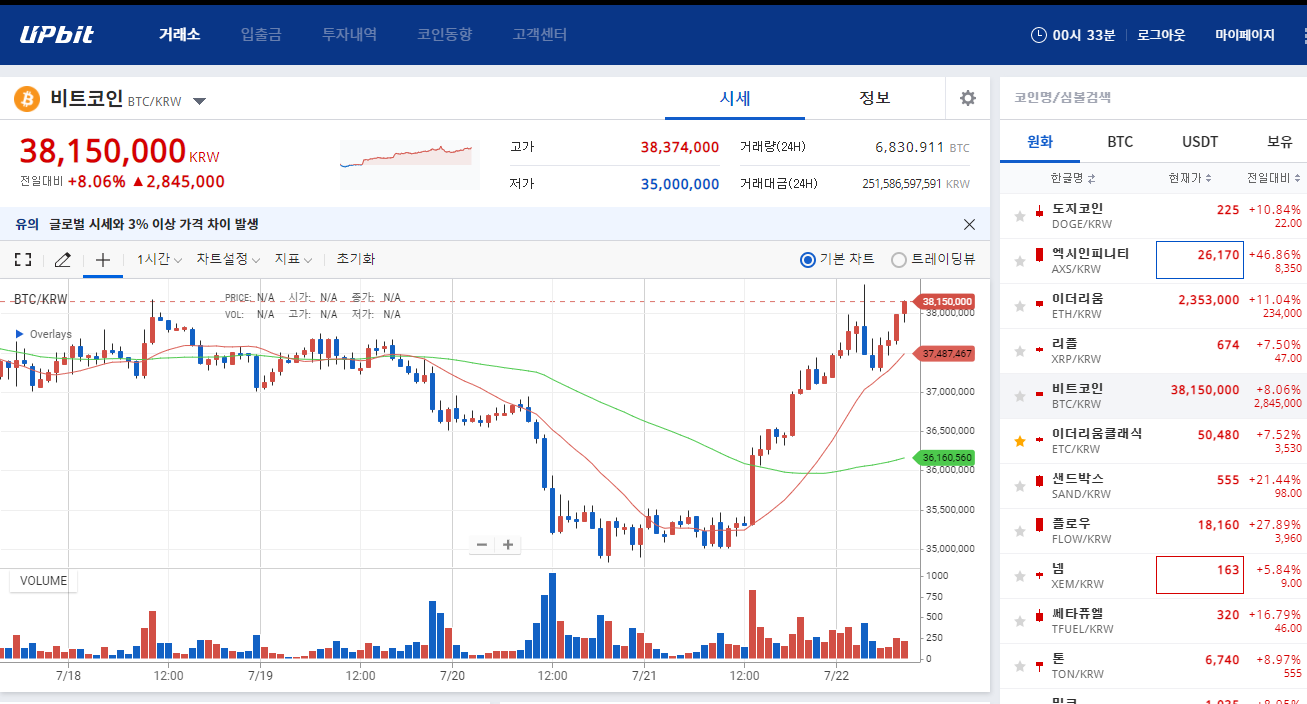Screen dimensions: 1307x704
Task: Favorite star for 이더리움
Action: (1020, 306)
